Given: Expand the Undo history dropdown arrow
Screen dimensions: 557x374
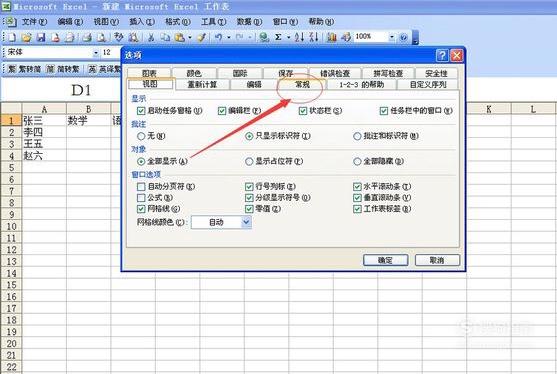Looking at the screenshot, I should 229,37.
